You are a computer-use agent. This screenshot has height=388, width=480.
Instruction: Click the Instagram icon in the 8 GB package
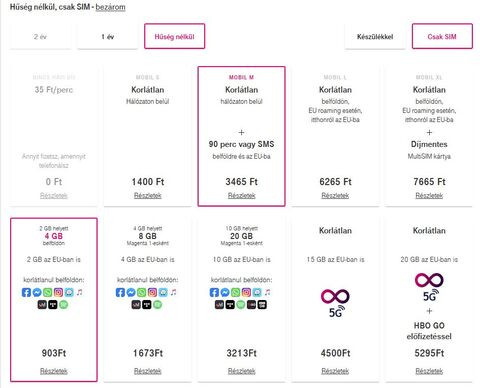tap(152, 292)
